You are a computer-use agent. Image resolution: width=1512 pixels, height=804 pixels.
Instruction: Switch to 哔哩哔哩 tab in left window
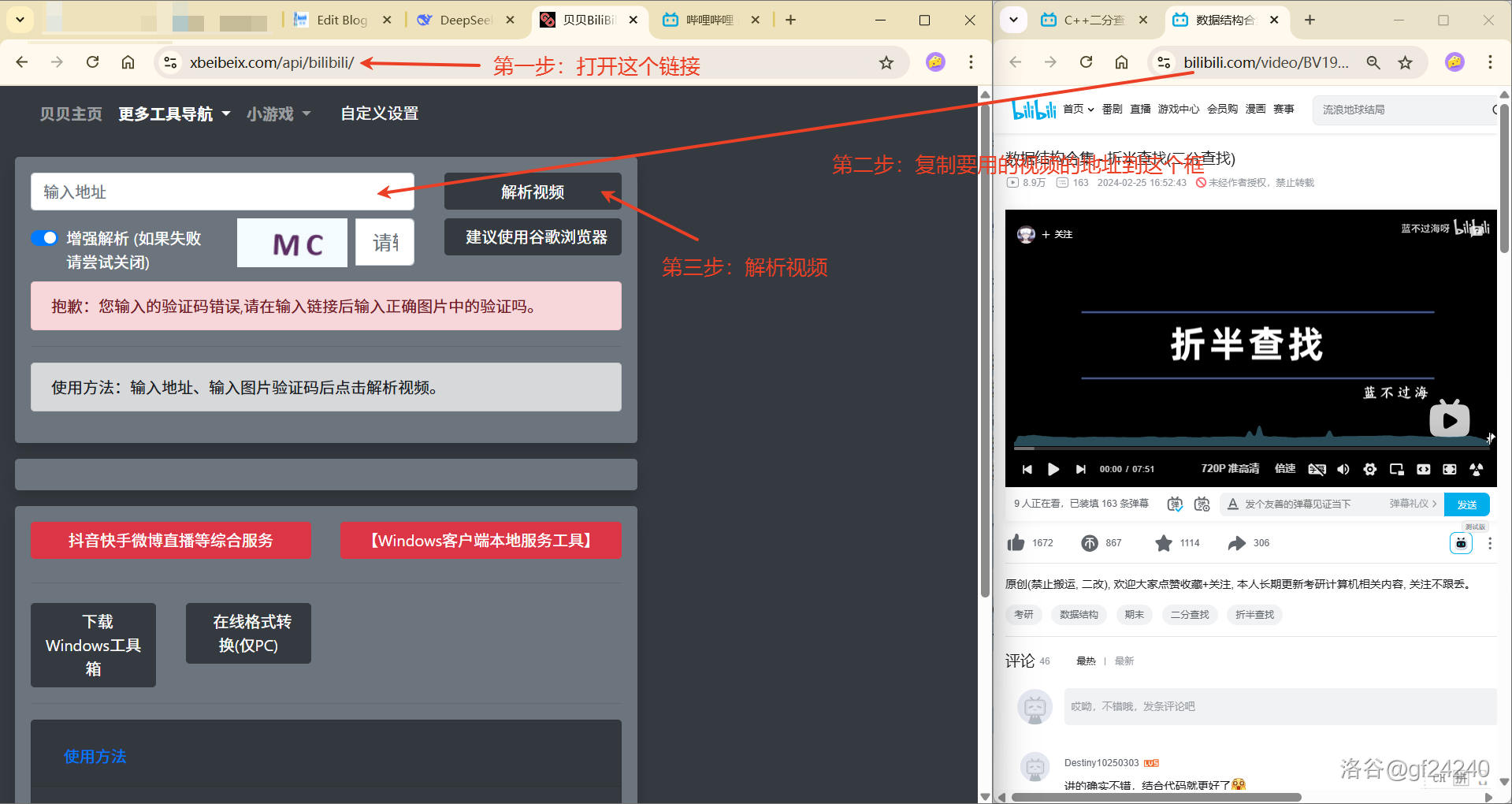tap(711, 20)
